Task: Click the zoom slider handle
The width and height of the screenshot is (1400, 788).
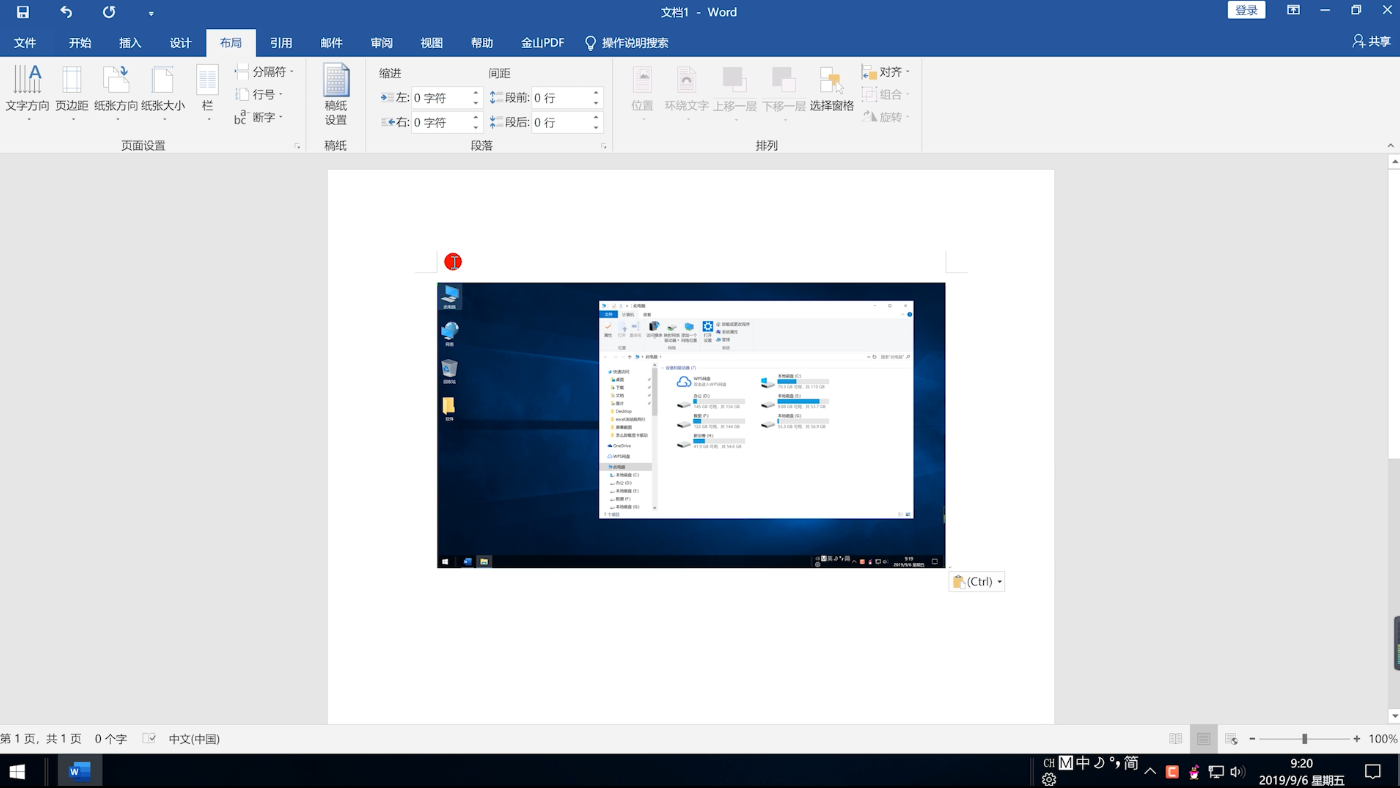Action: (x=1304, y=739)
